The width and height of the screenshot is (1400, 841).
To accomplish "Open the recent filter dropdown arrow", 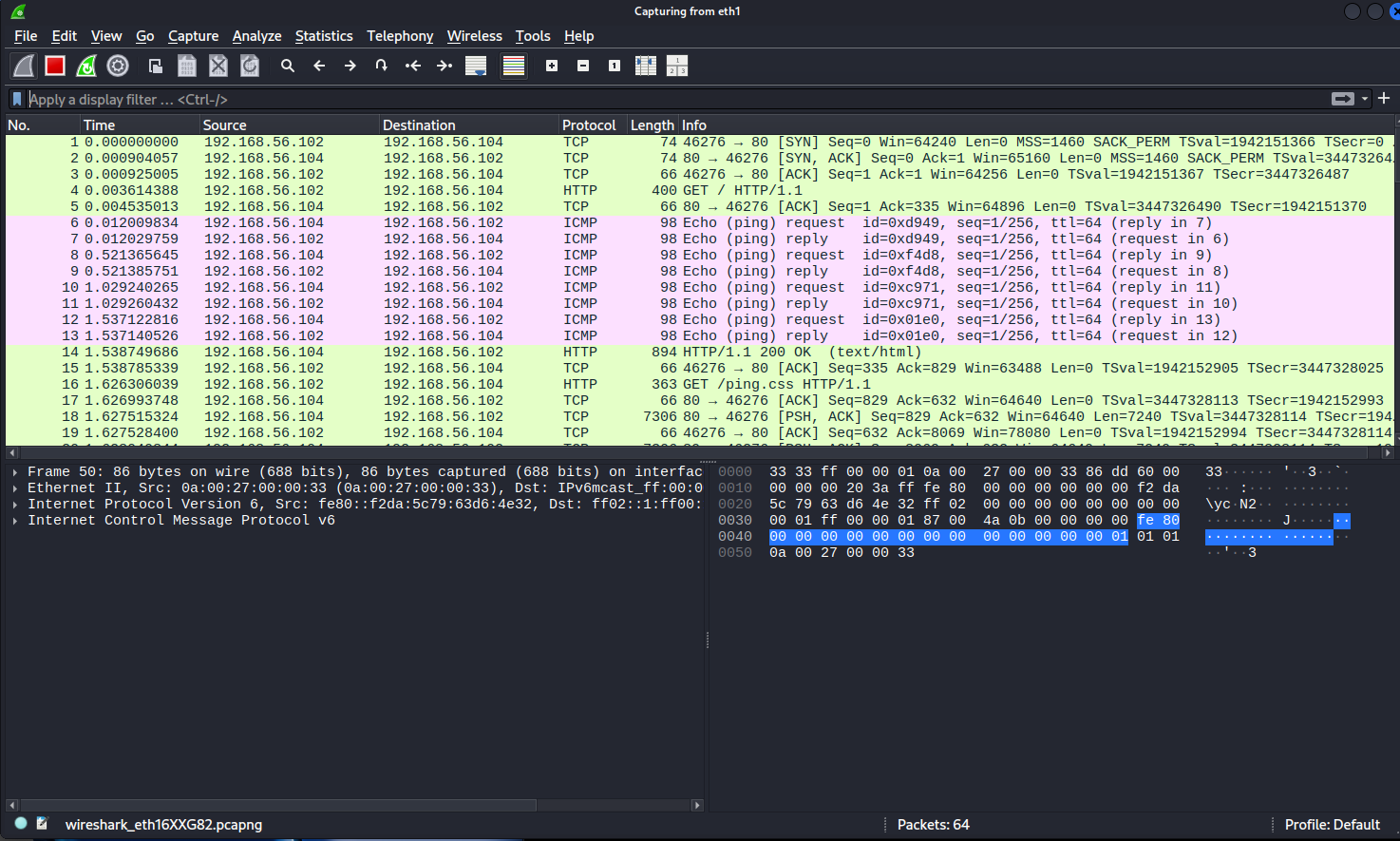I will [1365, 99].
